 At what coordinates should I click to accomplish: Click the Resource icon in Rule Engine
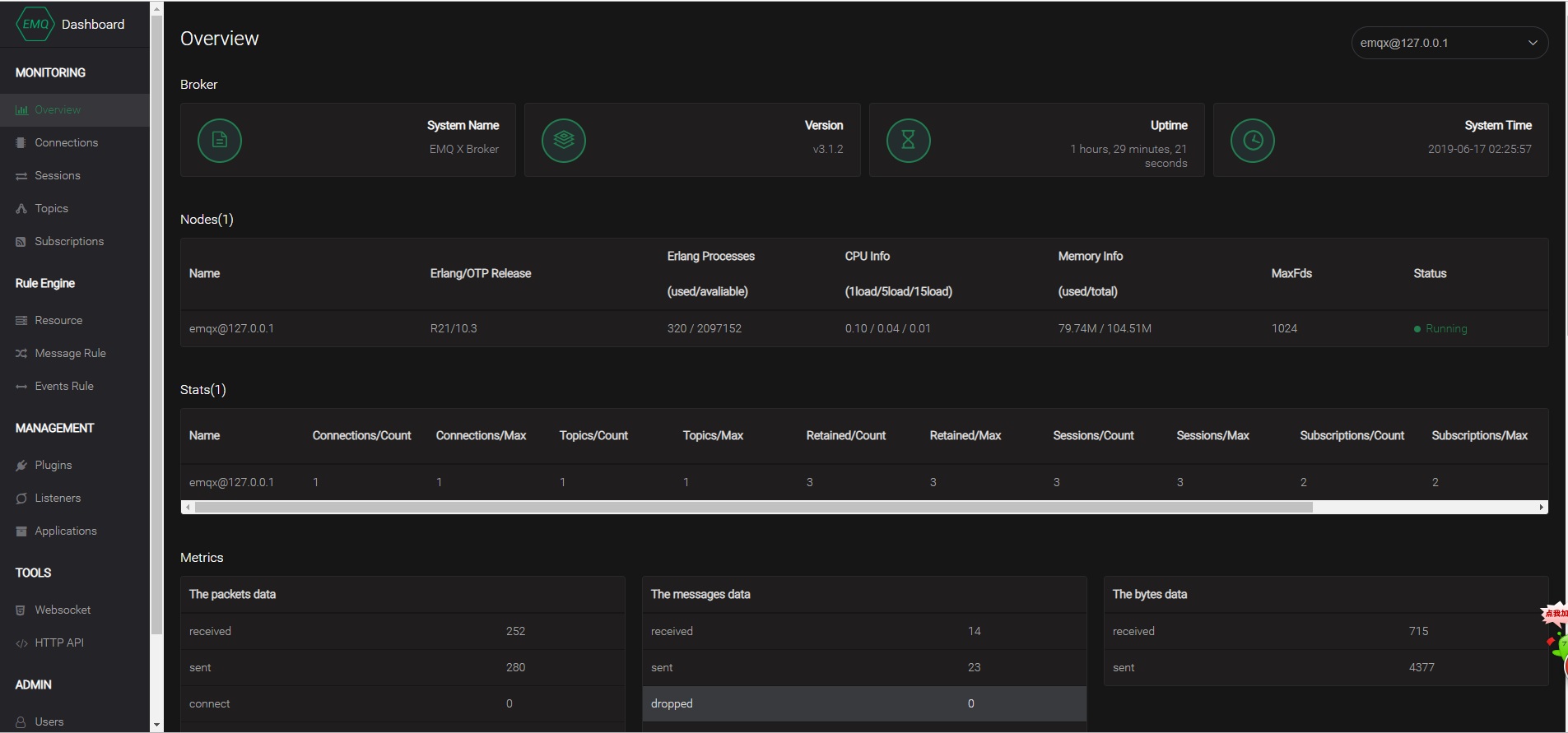coord(21,320)
